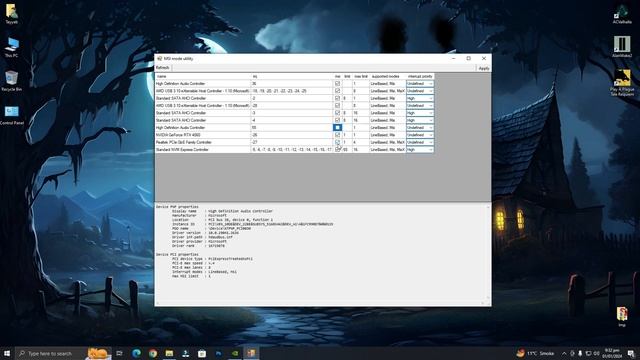Open the weather widget showing 11°C Smoke

pos(536,353)
